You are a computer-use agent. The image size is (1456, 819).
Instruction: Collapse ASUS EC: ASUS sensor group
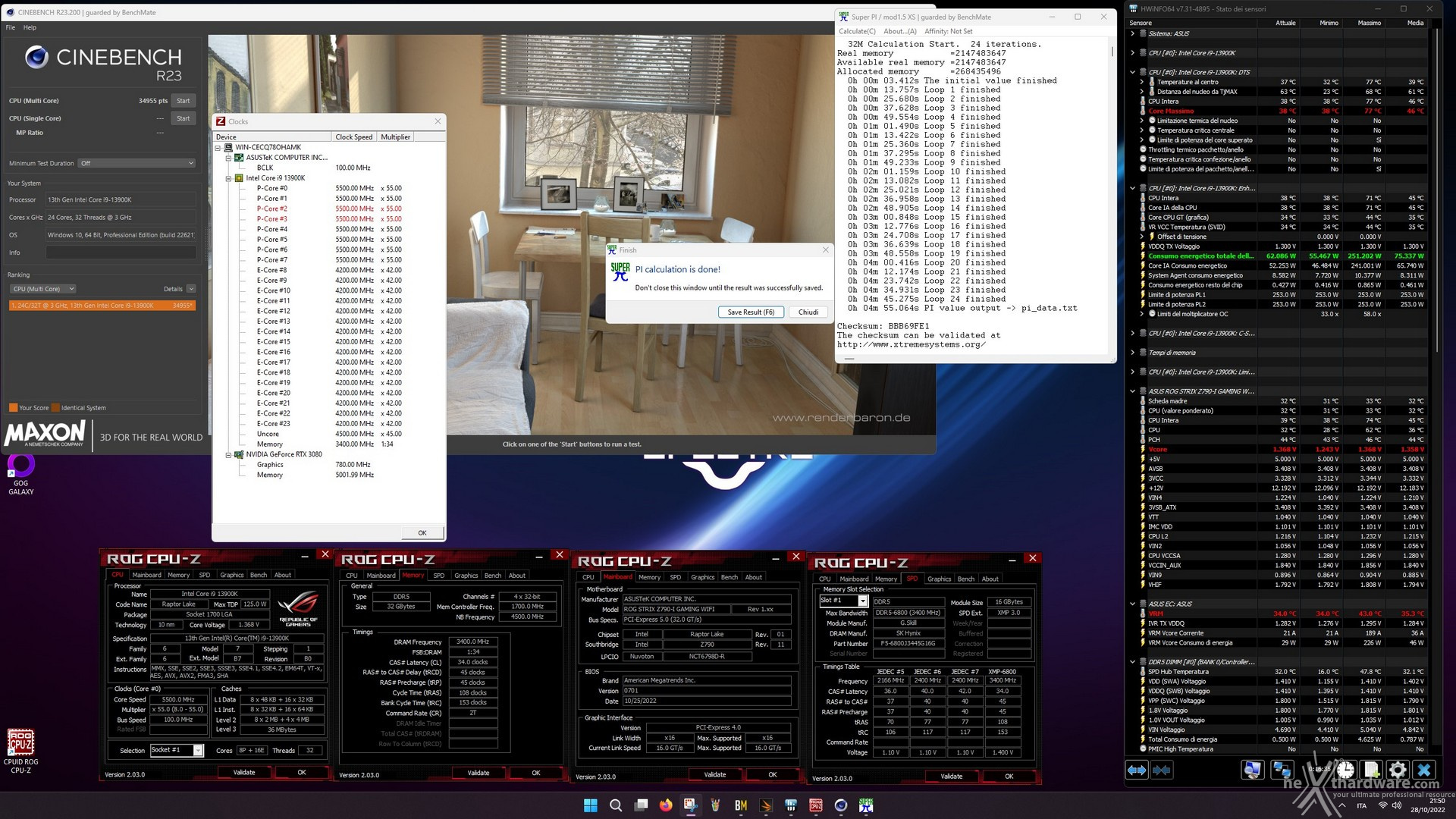tap(1132, 604)
